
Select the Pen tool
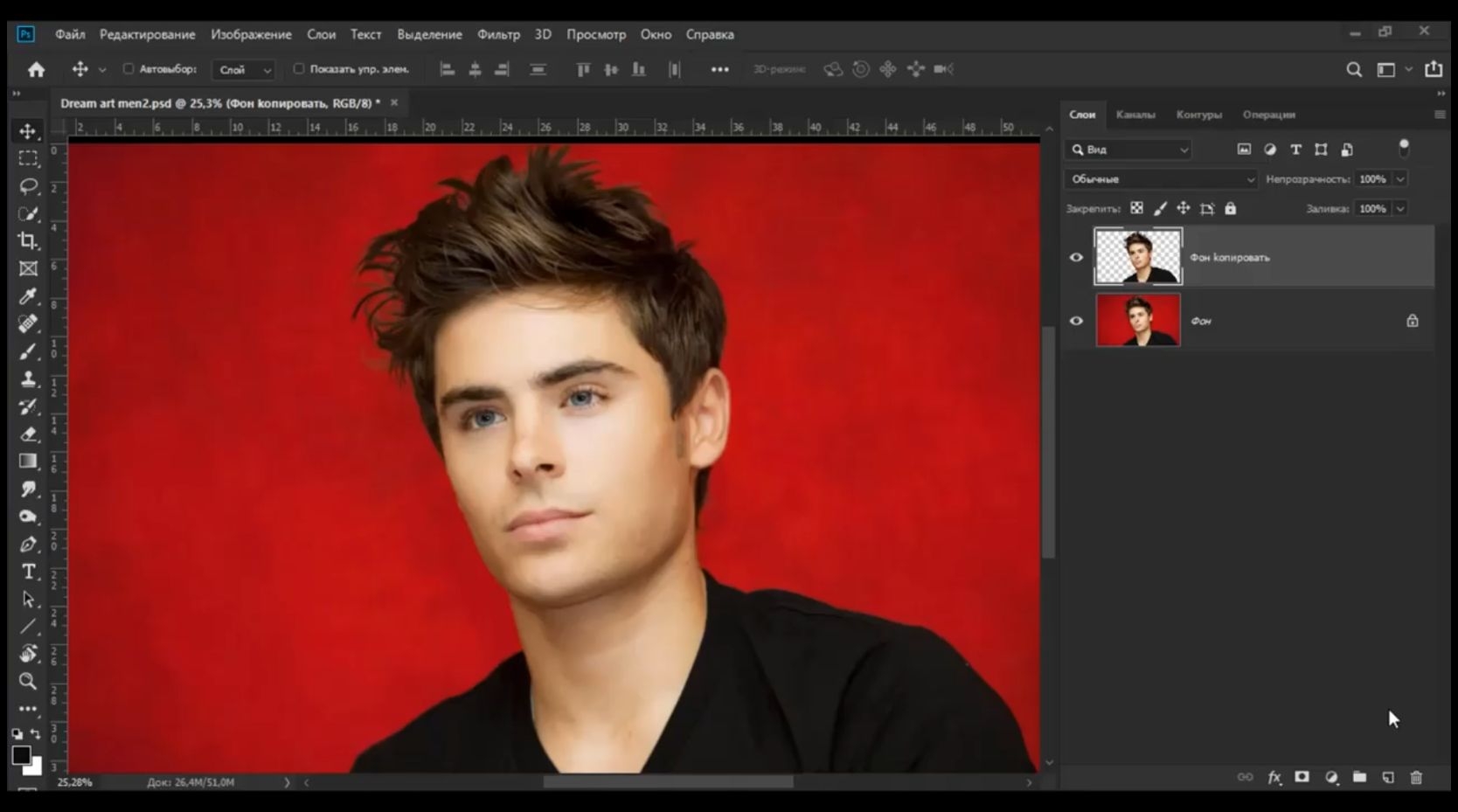tap(28, 544)
